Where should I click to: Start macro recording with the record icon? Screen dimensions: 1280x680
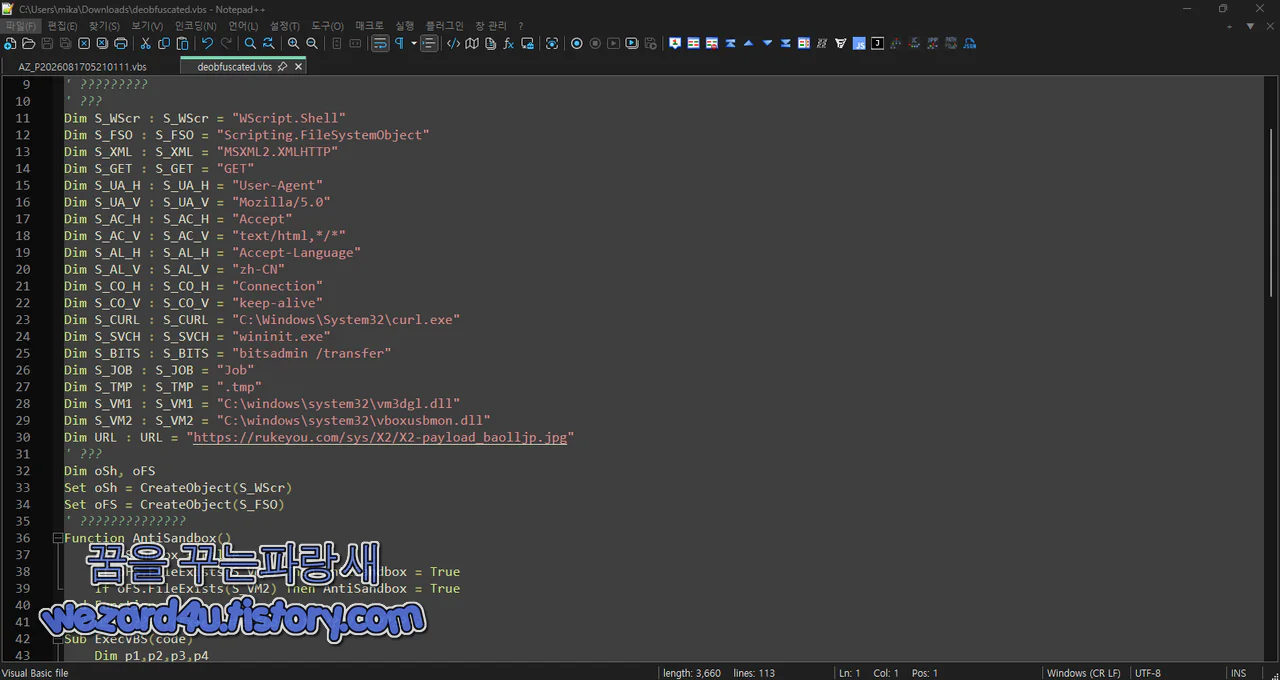point(577,43)
